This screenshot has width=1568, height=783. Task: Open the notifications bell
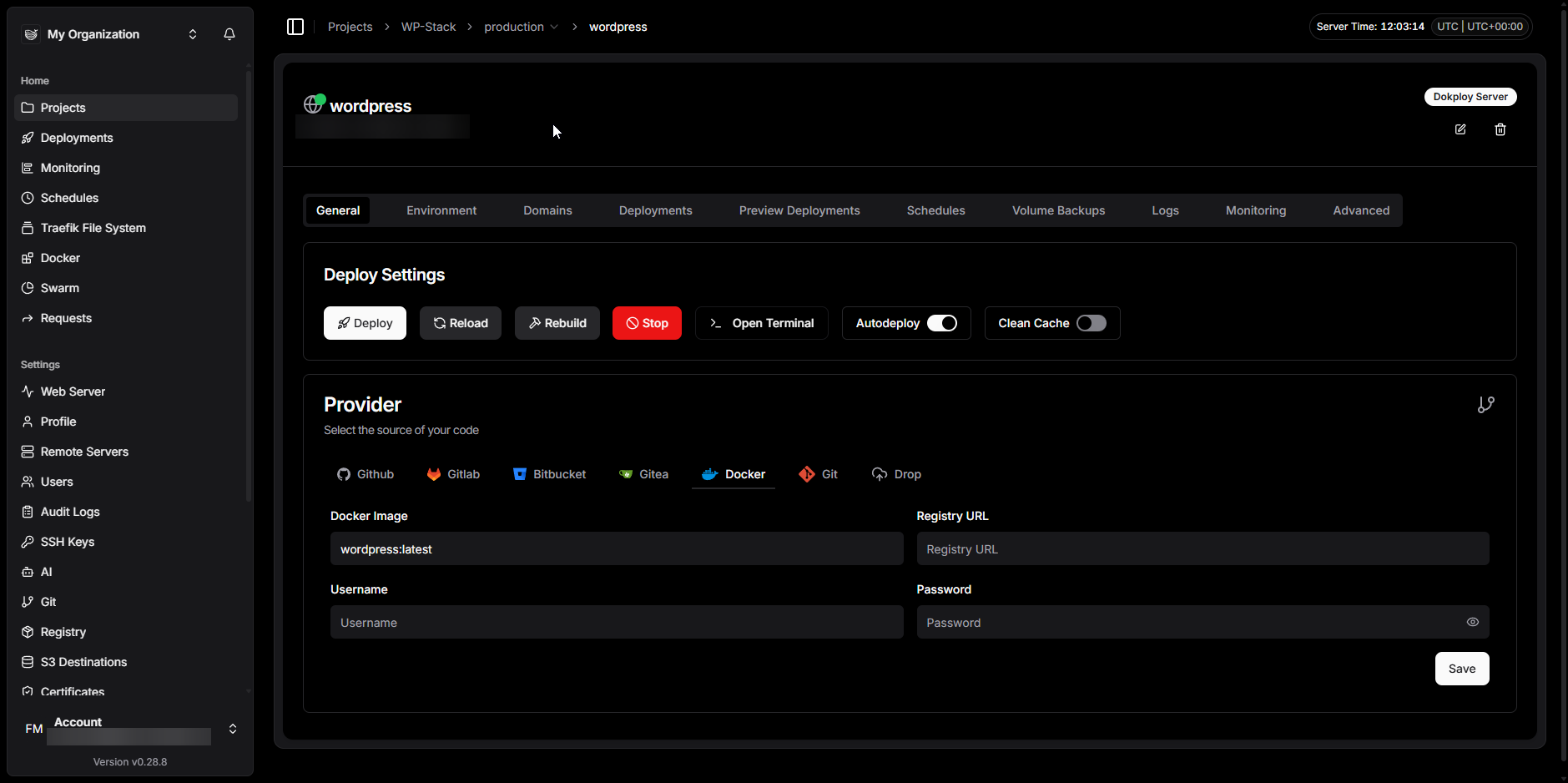pos(229,34)
